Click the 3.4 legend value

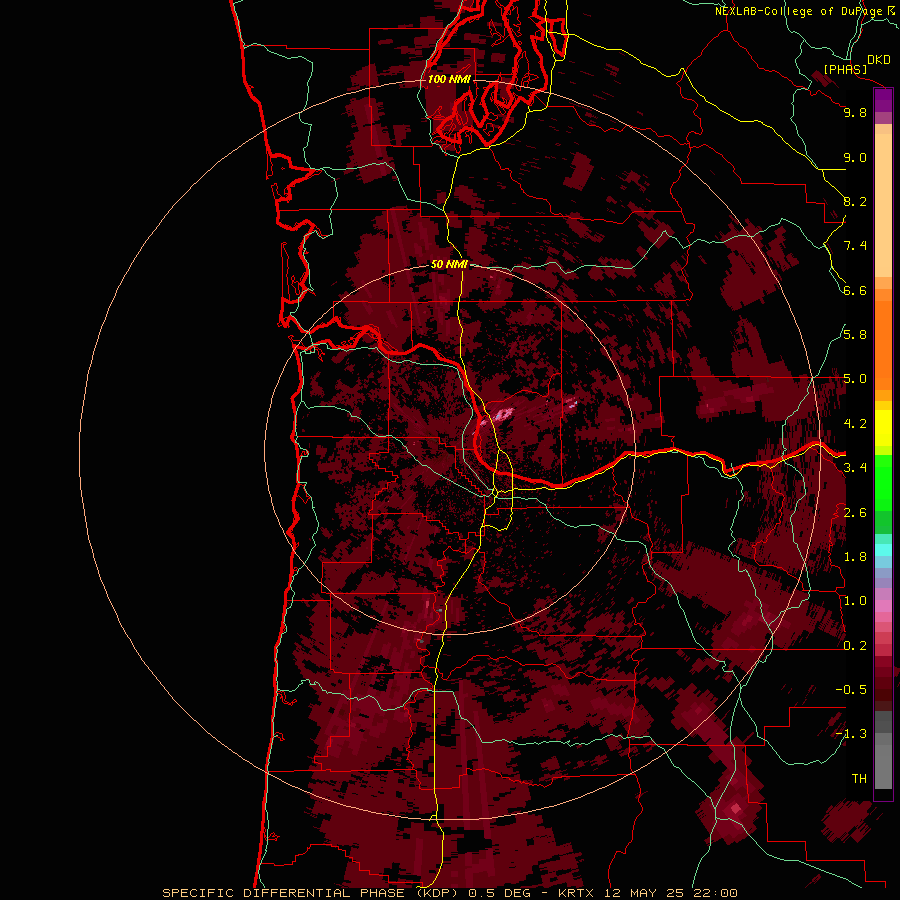[855, 468]
